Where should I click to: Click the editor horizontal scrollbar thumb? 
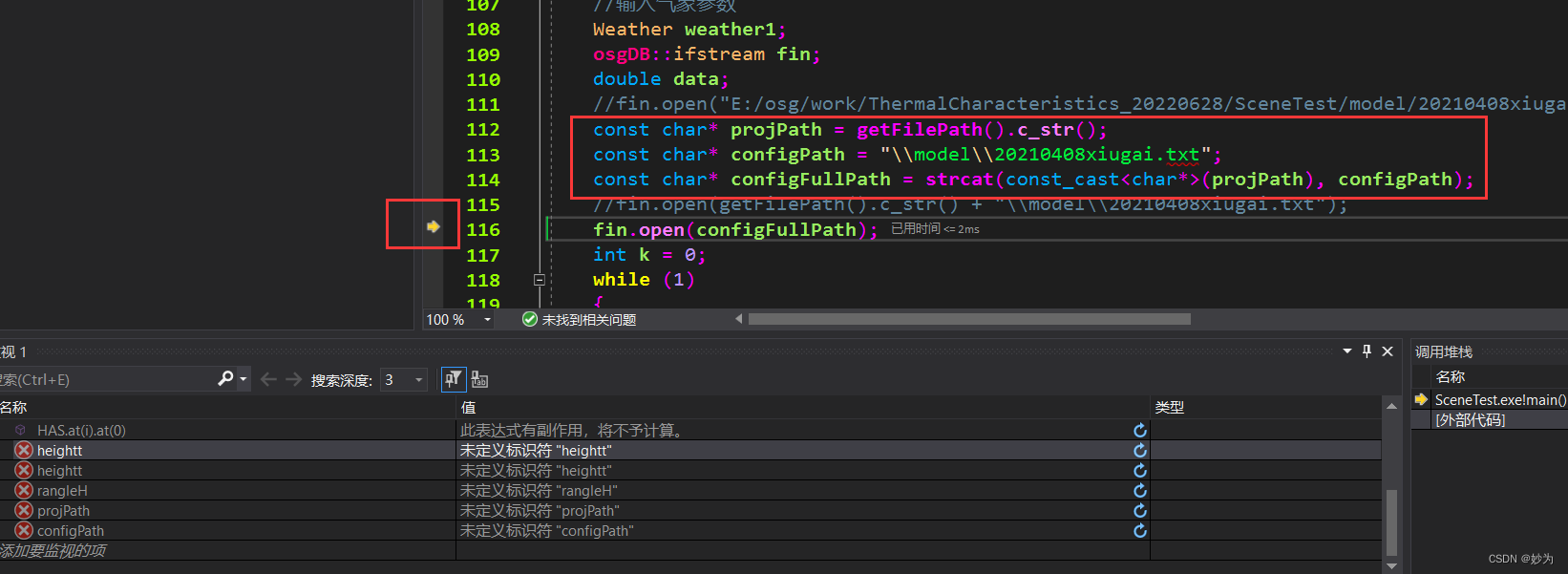pyautogui.click(x=969, y=319)
